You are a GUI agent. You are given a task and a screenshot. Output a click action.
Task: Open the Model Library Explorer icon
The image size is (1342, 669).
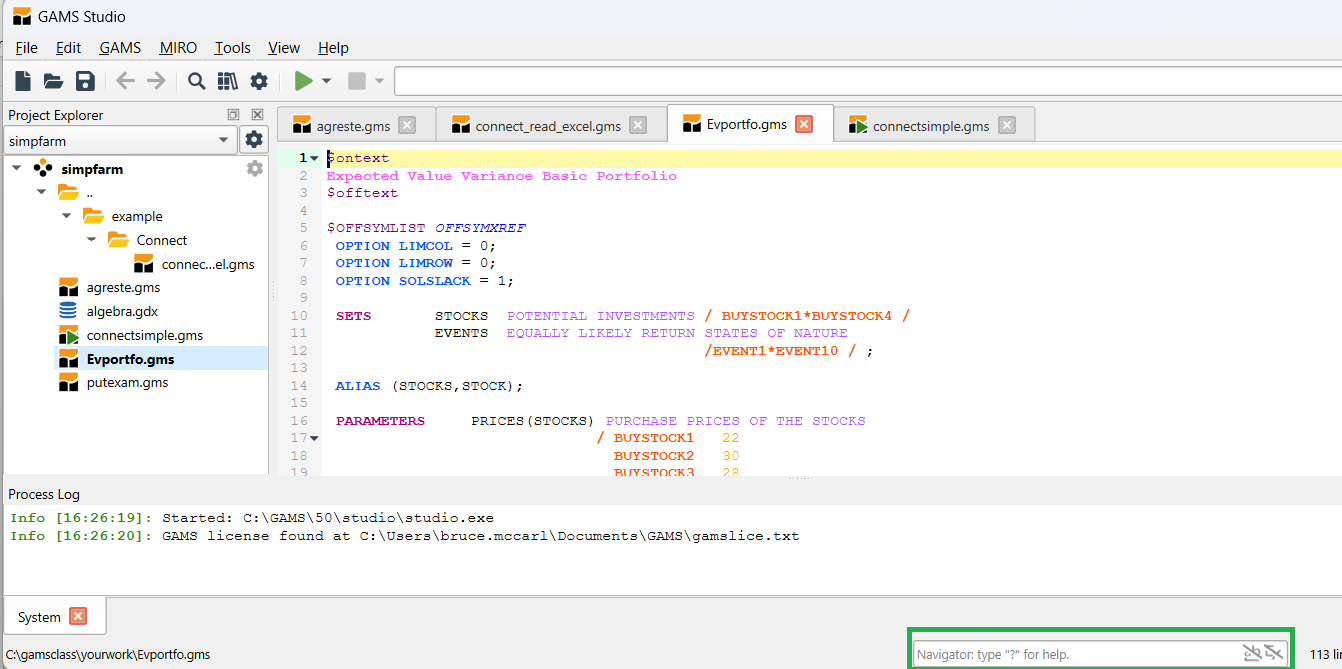[x=228, y=81]
